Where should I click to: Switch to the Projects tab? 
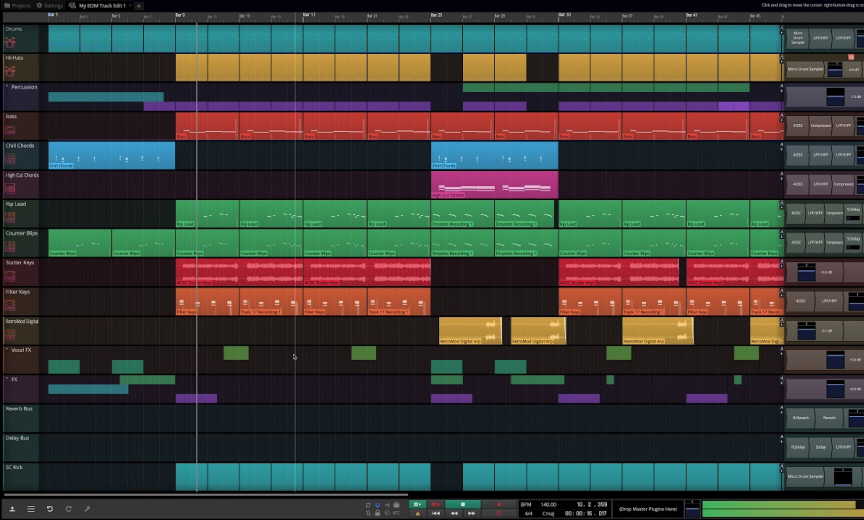point(17,5)
